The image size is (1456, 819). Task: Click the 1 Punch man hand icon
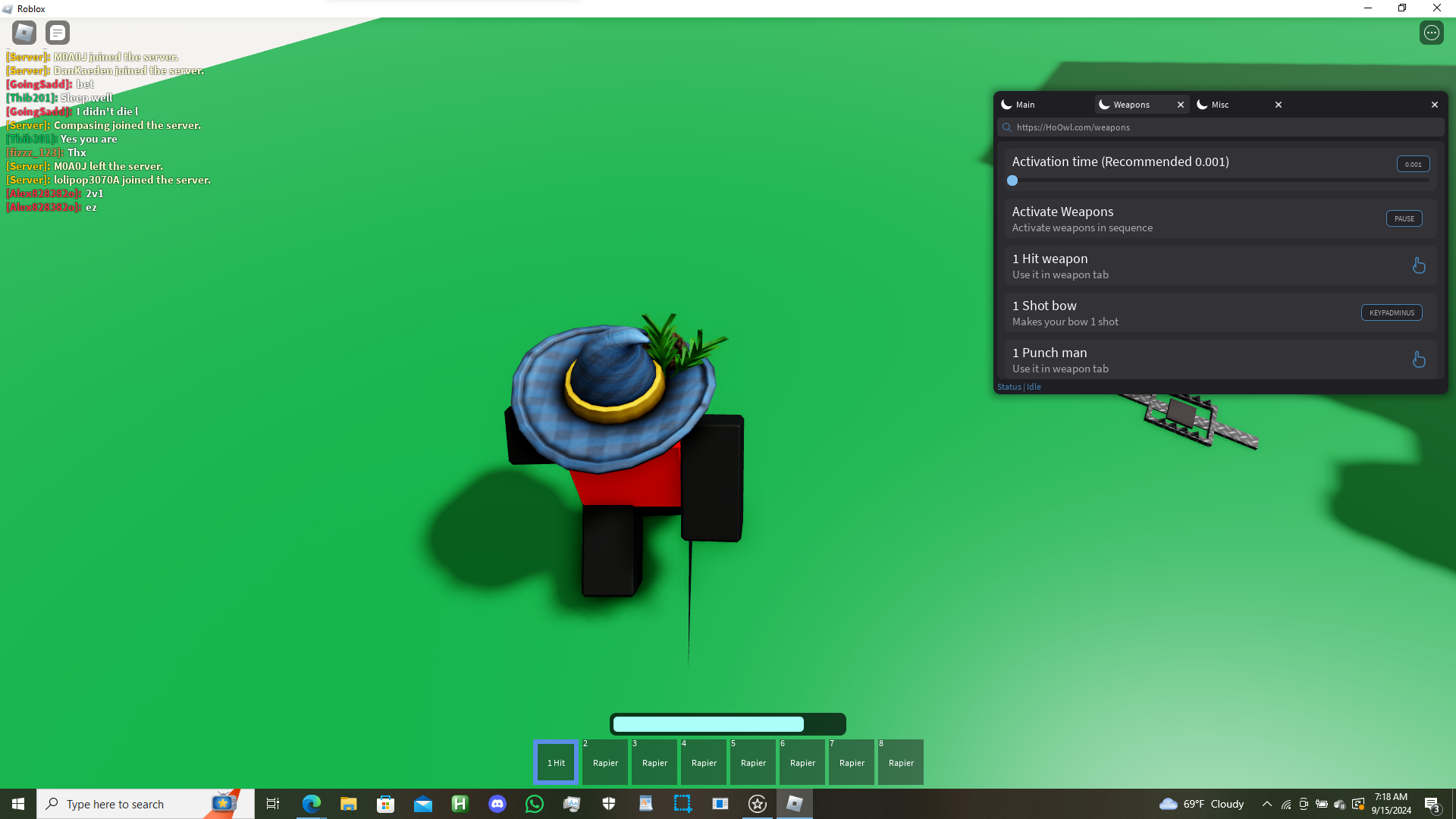(1418, 359)
